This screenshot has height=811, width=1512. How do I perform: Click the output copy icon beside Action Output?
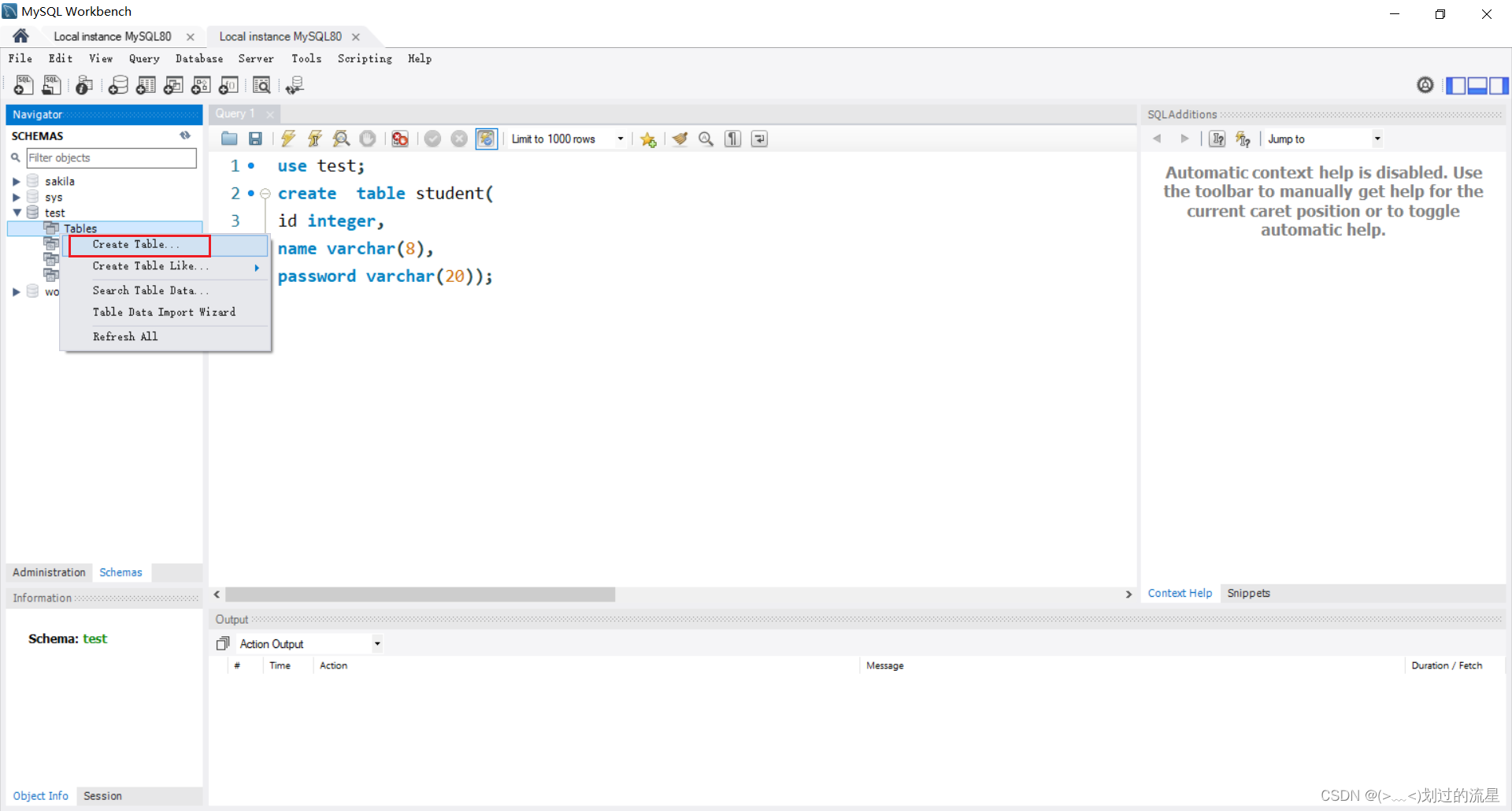pyautogui.click(x=223, y=644)
